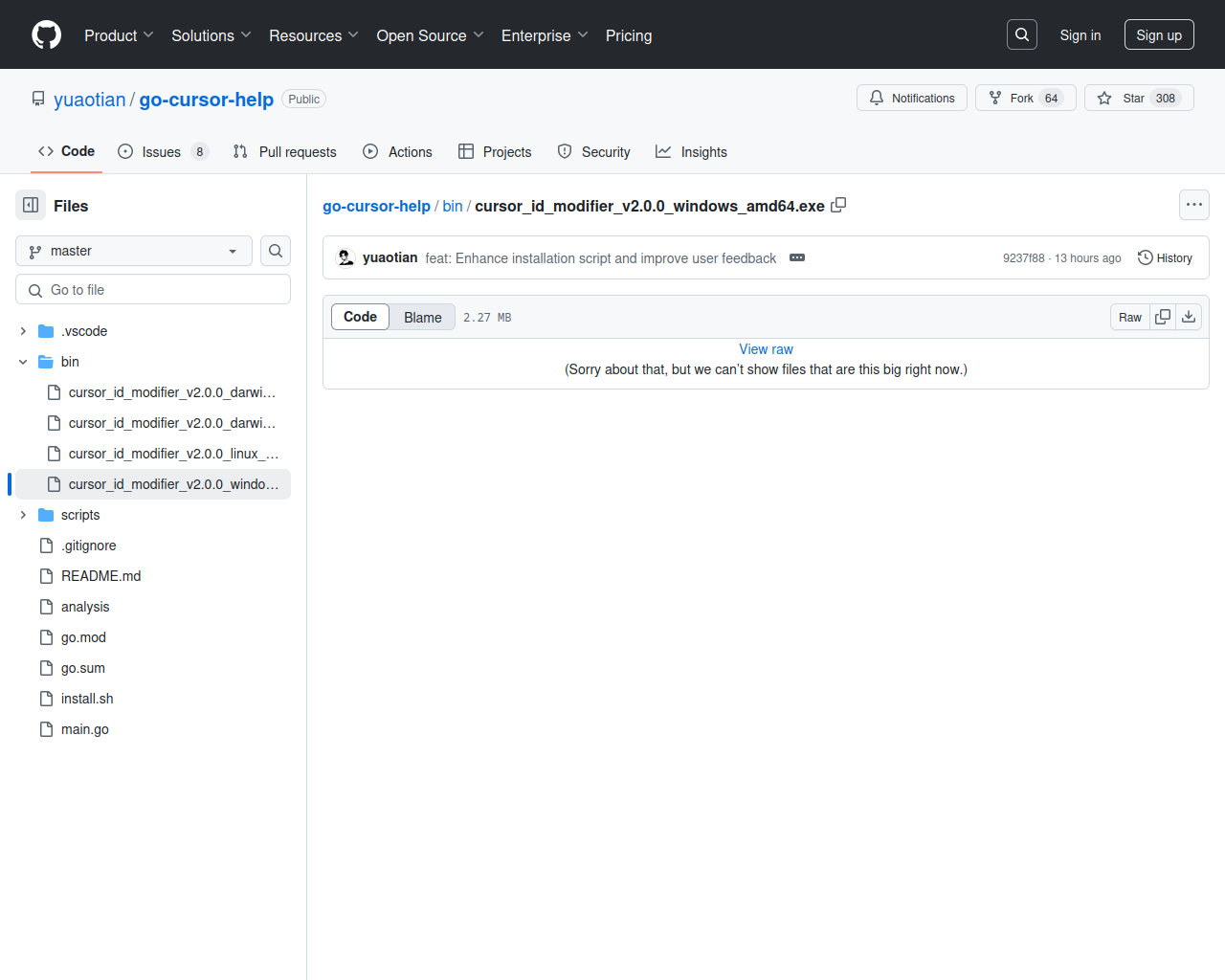The image size is (1225, 980).
Task: Open analysis file in tree
Action: (153, 607)
